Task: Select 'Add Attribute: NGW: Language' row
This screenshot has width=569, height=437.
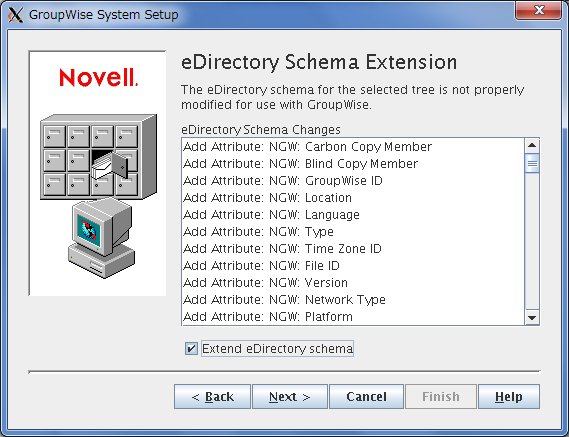Action: pyautogui.click(x=353, y=215)
